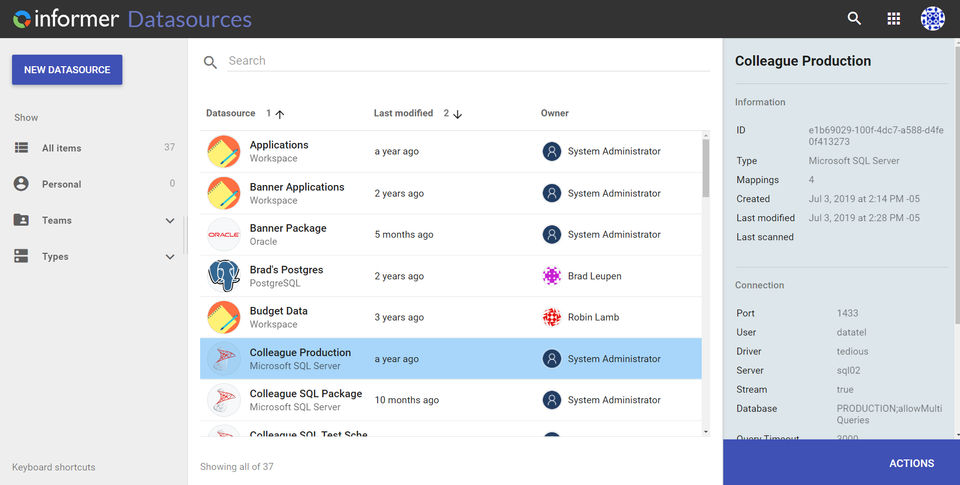Screen dimensions: 960x485
Task: Open Keyboard shortcuts link
Action: tap(54, 467)
